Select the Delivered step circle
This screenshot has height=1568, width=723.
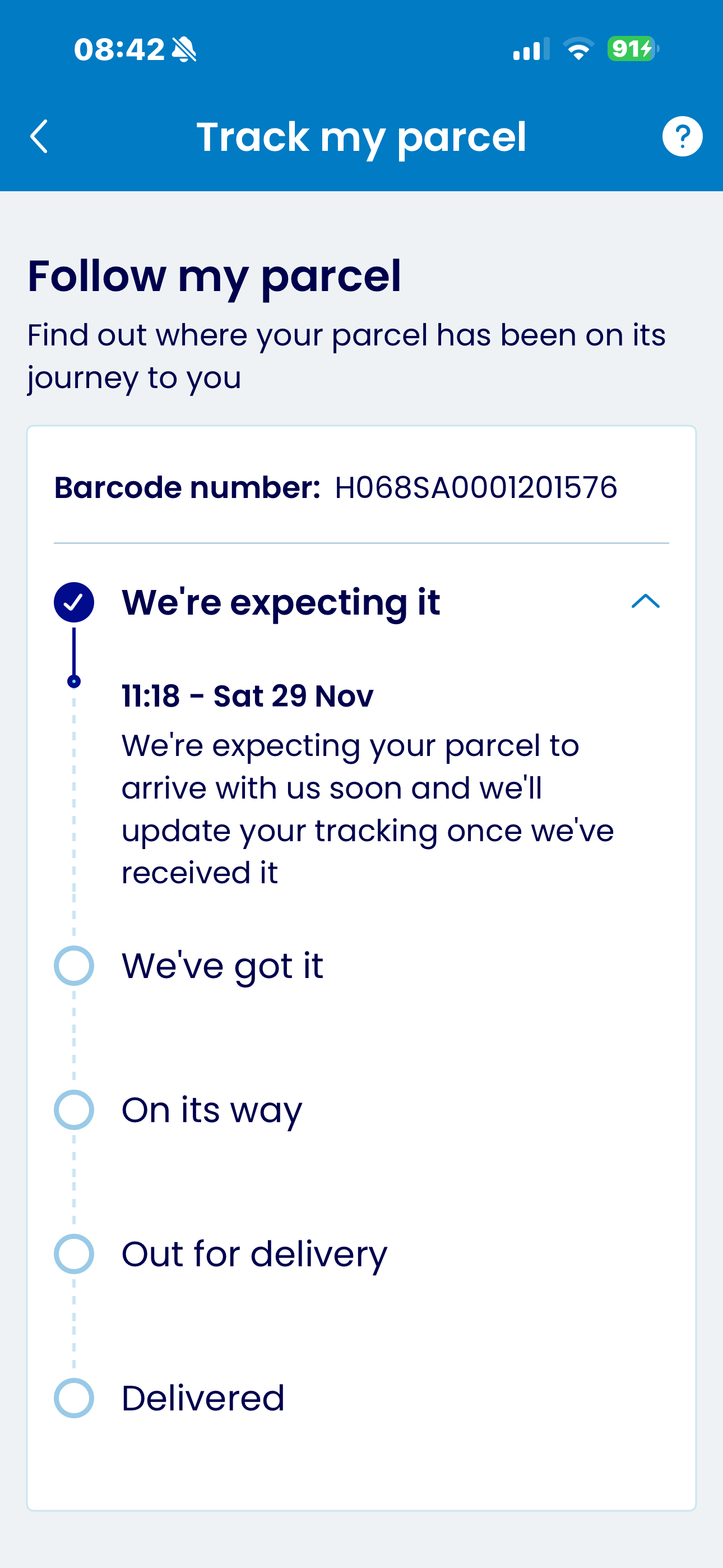coord(73,1398)
